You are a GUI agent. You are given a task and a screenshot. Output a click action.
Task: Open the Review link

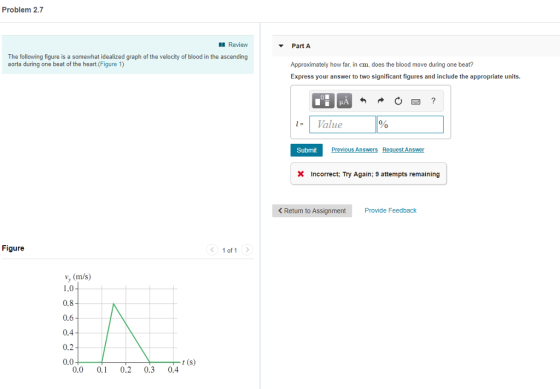coord(238,45)
